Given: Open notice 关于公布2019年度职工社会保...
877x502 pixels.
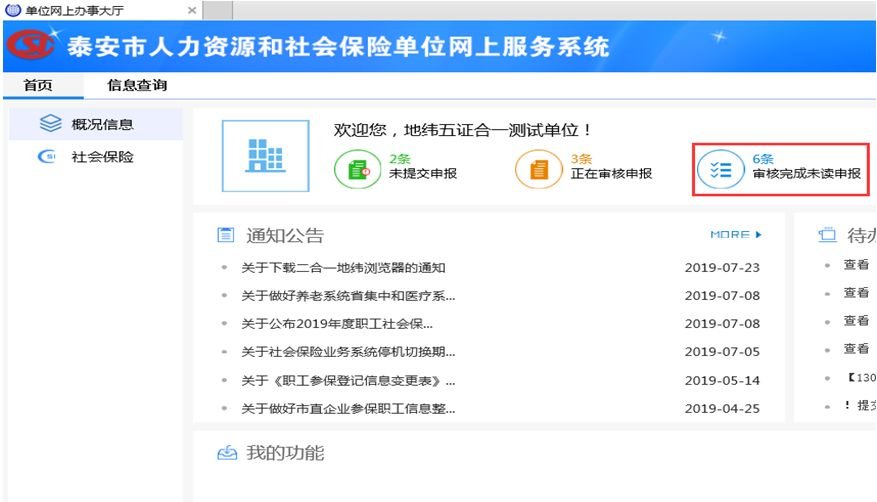Looking at the screenshot, I should click(x=337, y=324).
